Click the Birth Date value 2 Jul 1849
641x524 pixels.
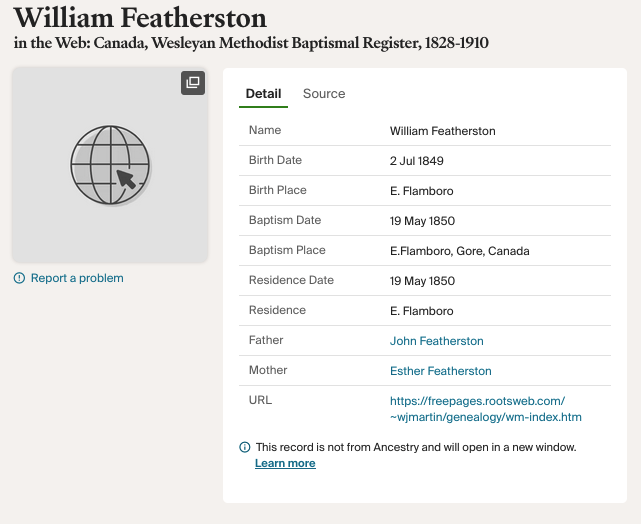[417, 161]
